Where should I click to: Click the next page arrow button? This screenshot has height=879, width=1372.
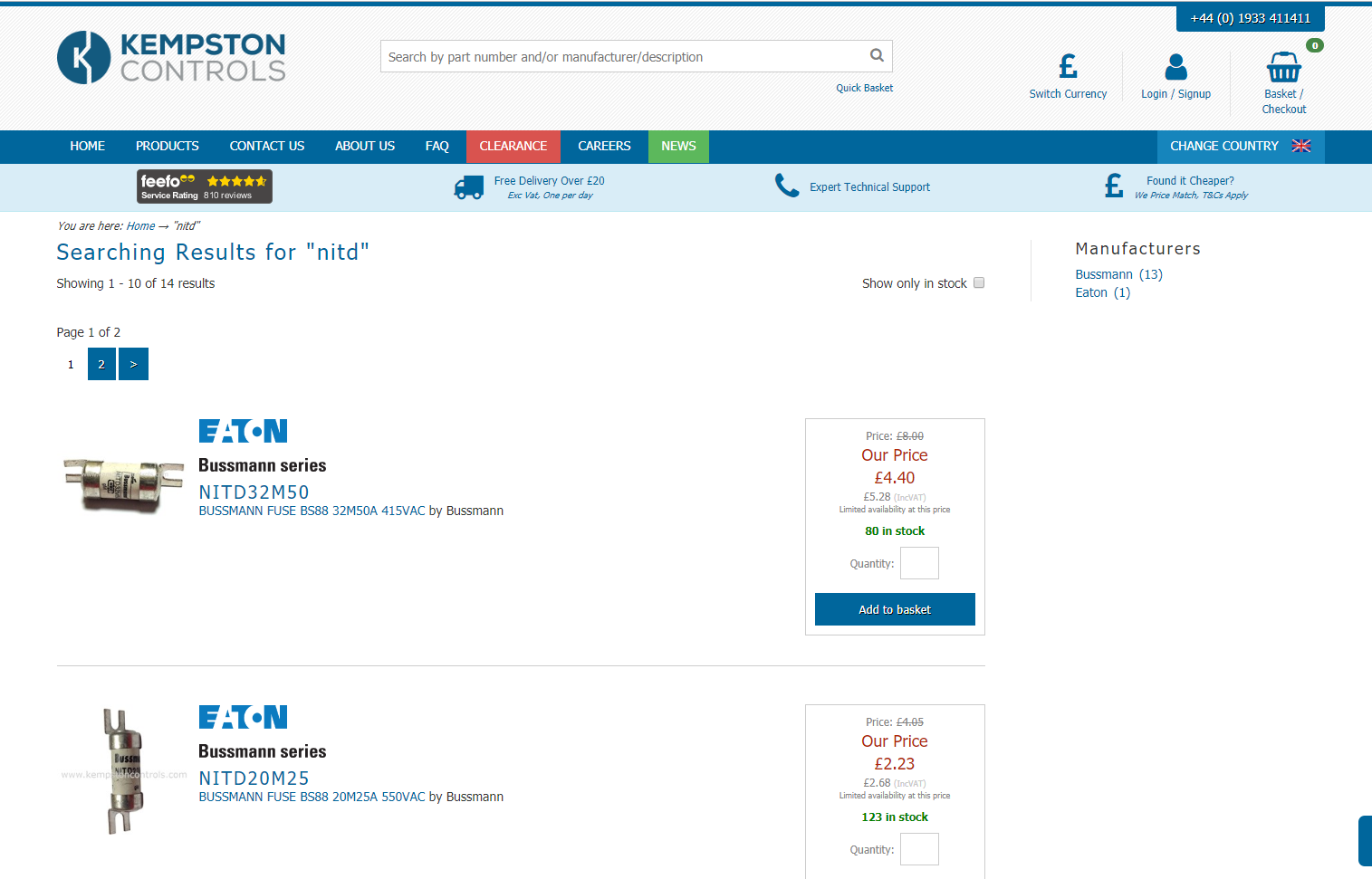(133, 364)
